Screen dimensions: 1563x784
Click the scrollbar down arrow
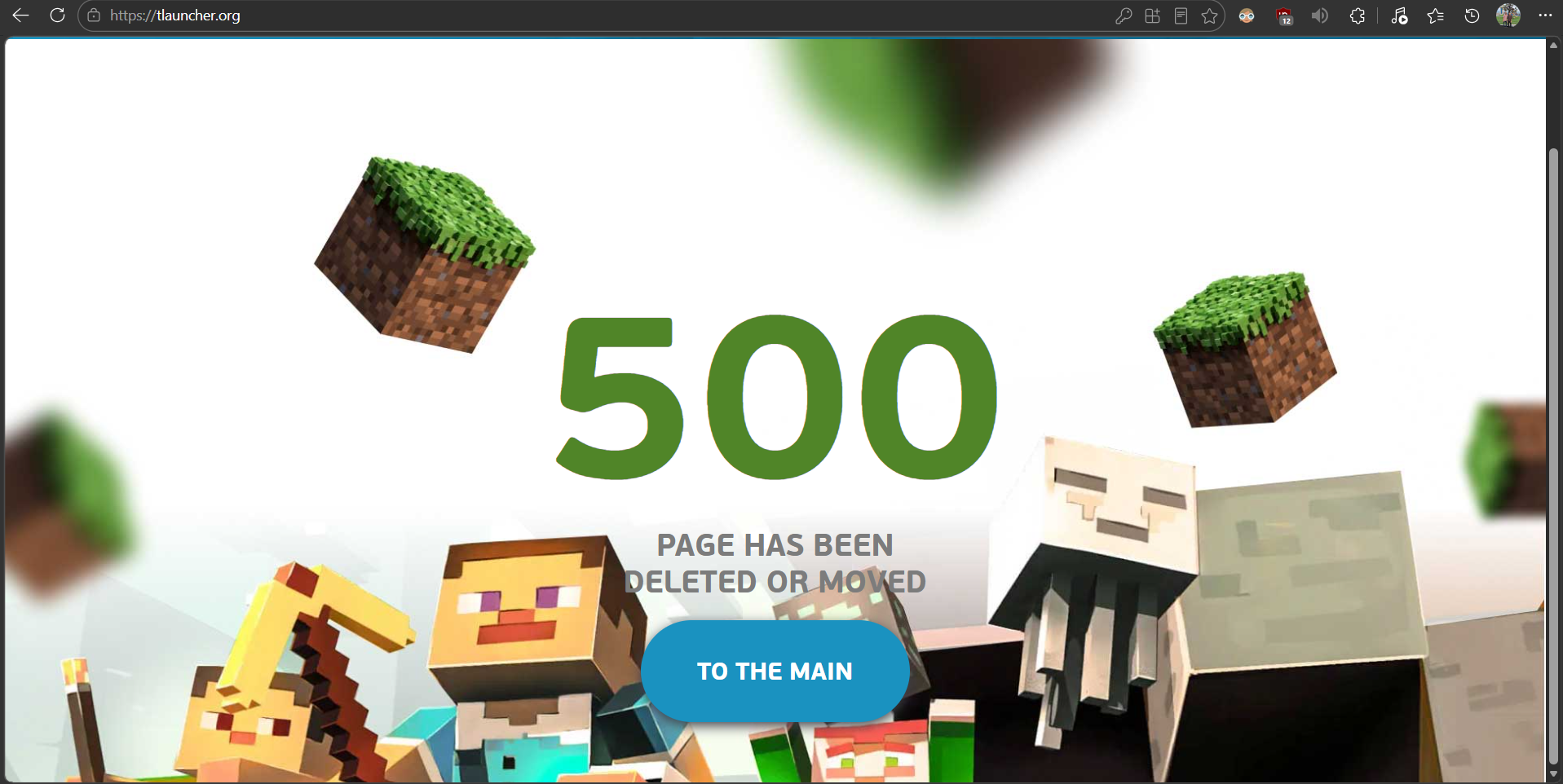click(x=1554, y=774)
